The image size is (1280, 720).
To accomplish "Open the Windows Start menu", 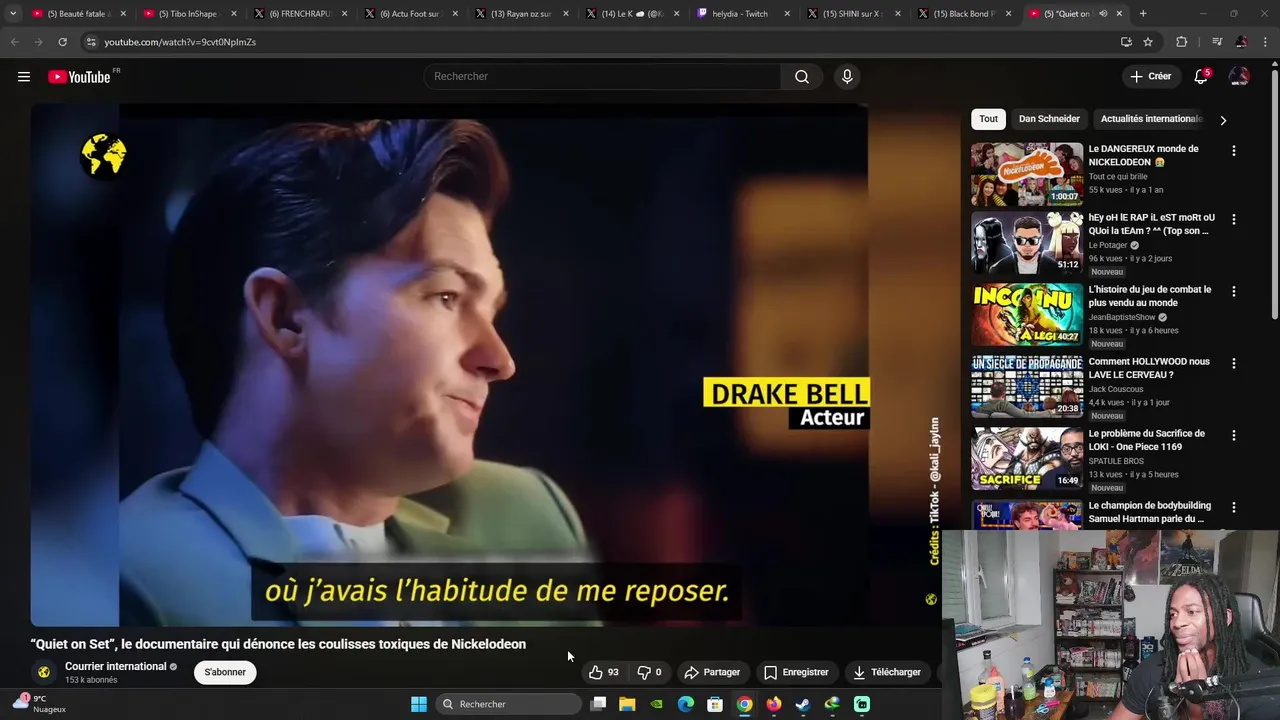I will tap(419, 704).
